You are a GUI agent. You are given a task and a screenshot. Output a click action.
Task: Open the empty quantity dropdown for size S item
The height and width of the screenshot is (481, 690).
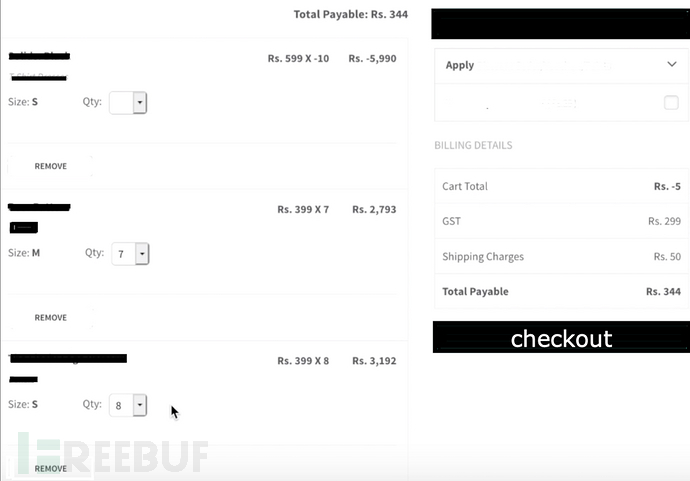coord(128,103)
